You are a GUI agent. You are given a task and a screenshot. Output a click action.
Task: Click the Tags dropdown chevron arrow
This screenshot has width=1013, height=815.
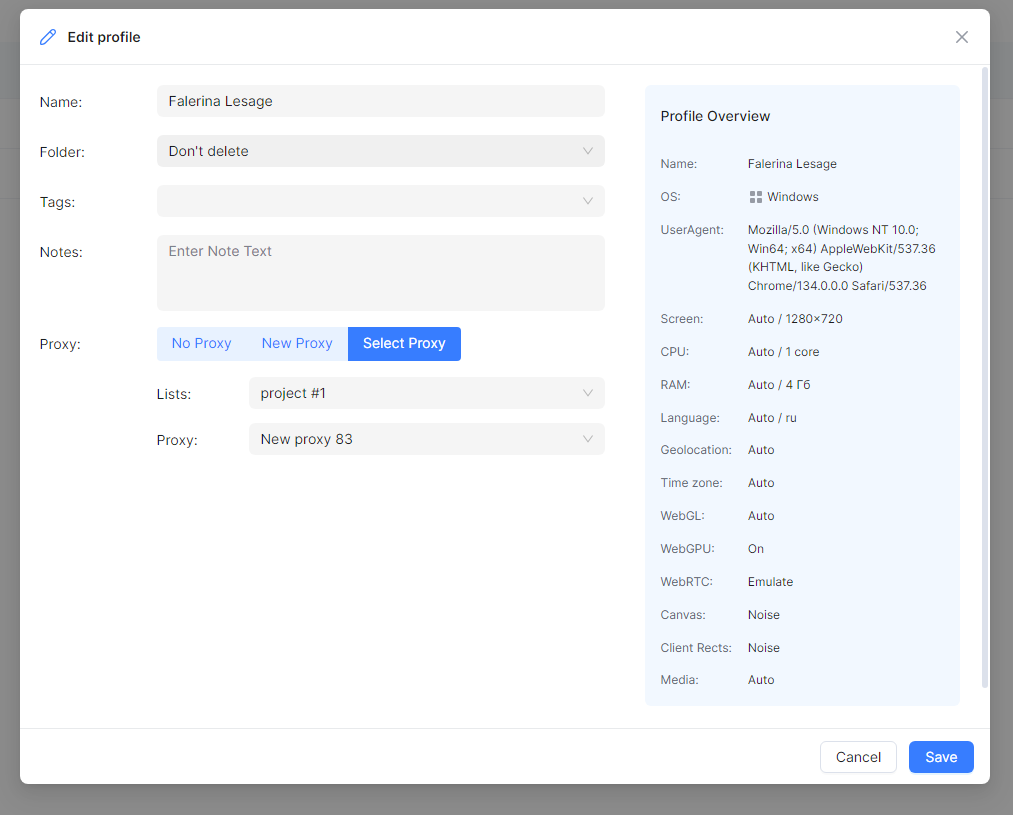[588, 201]
